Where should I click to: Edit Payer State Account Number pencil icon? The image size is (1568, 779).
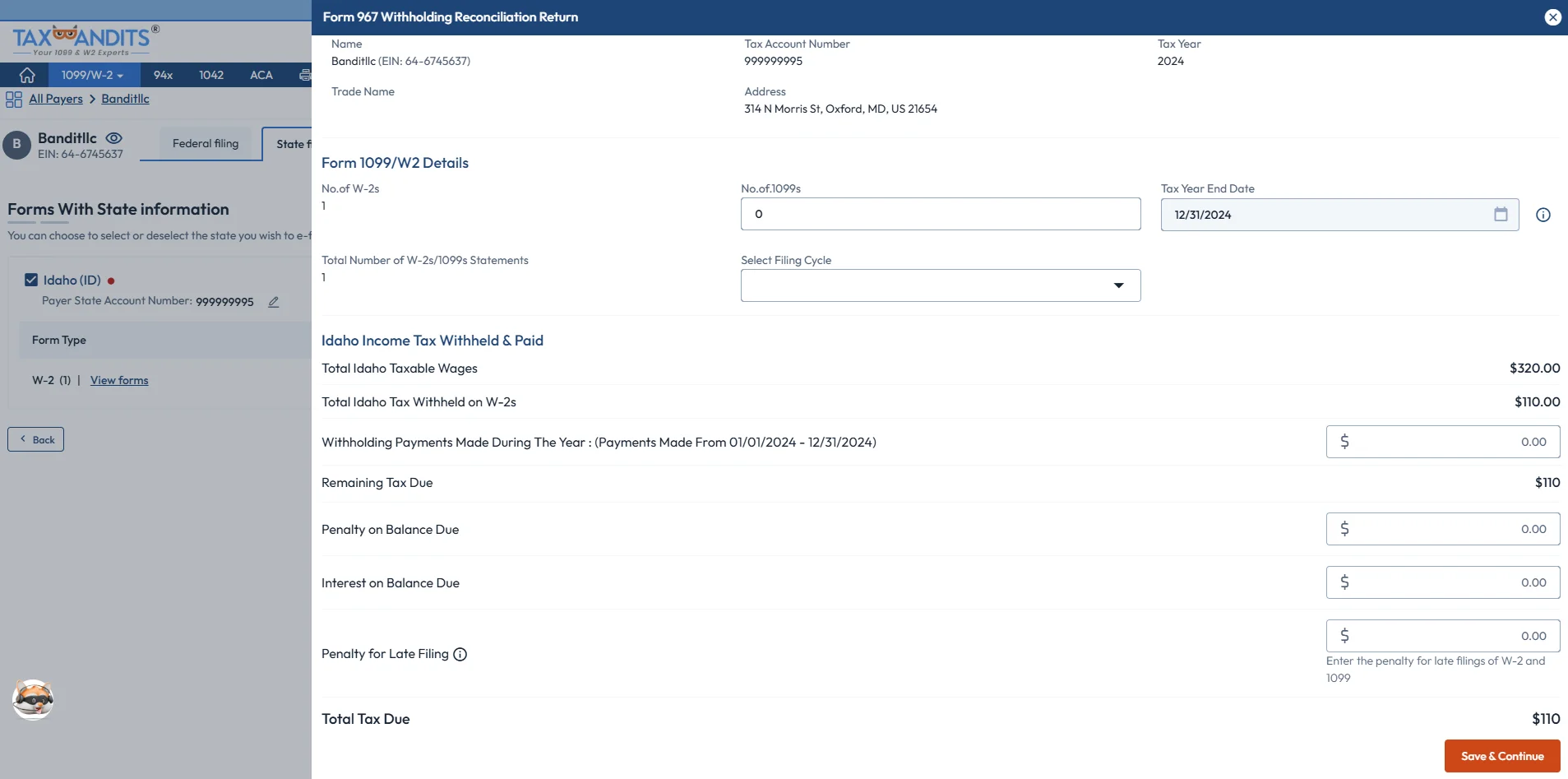pyautogui.click(x=274, y=302)
